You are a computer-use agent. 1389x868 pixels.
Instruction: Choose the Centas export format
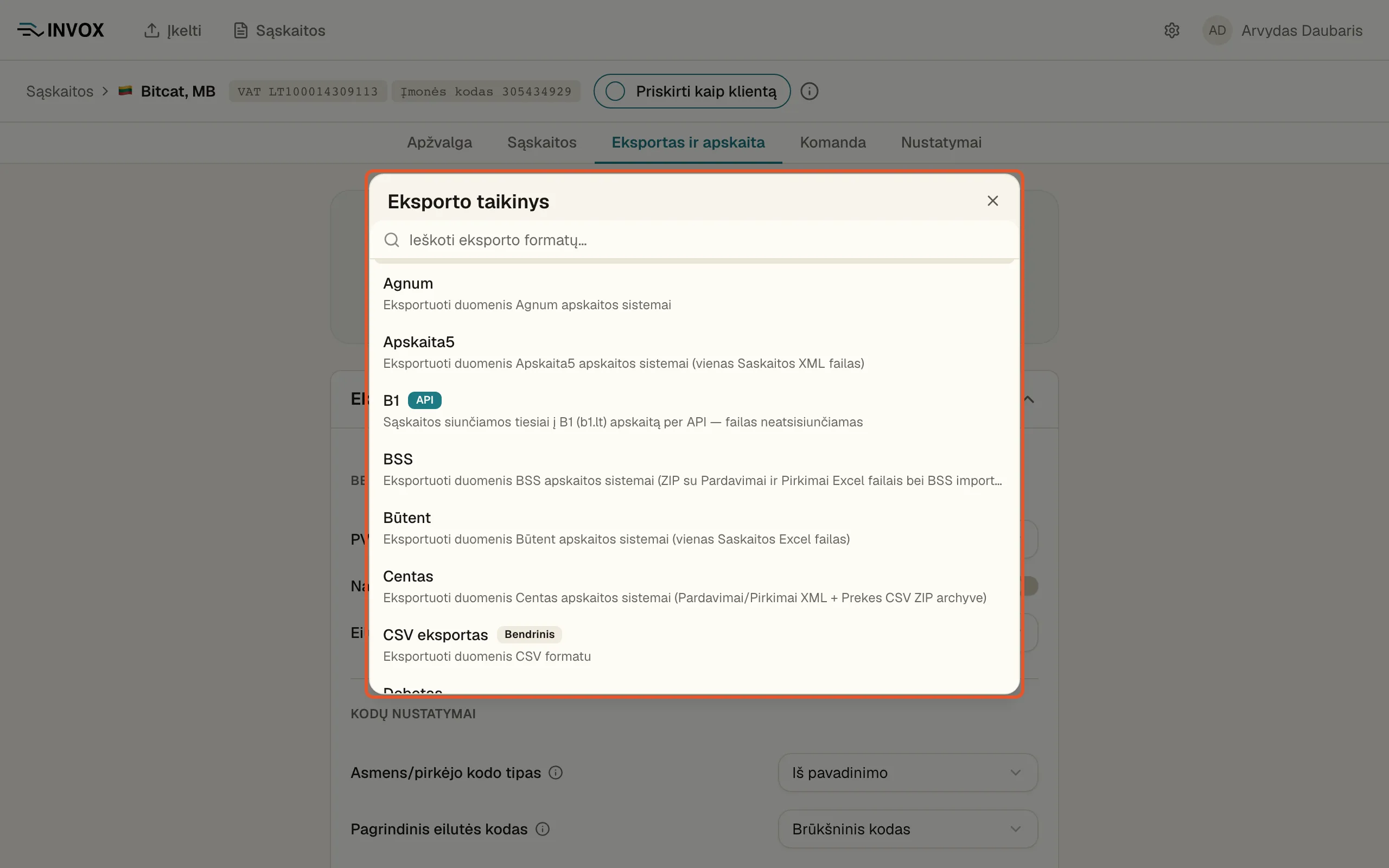[694, 586]
